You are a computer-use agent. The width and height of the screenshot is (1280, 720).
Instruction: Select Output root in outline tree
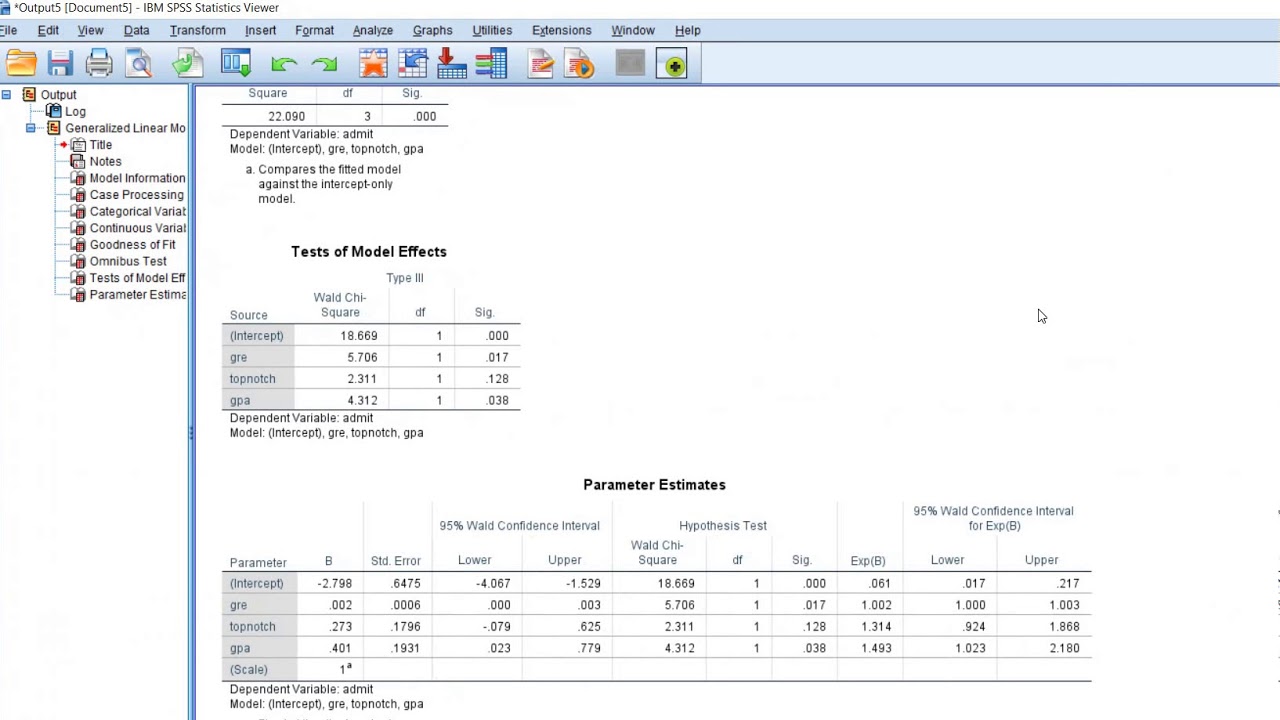point(58,95)
